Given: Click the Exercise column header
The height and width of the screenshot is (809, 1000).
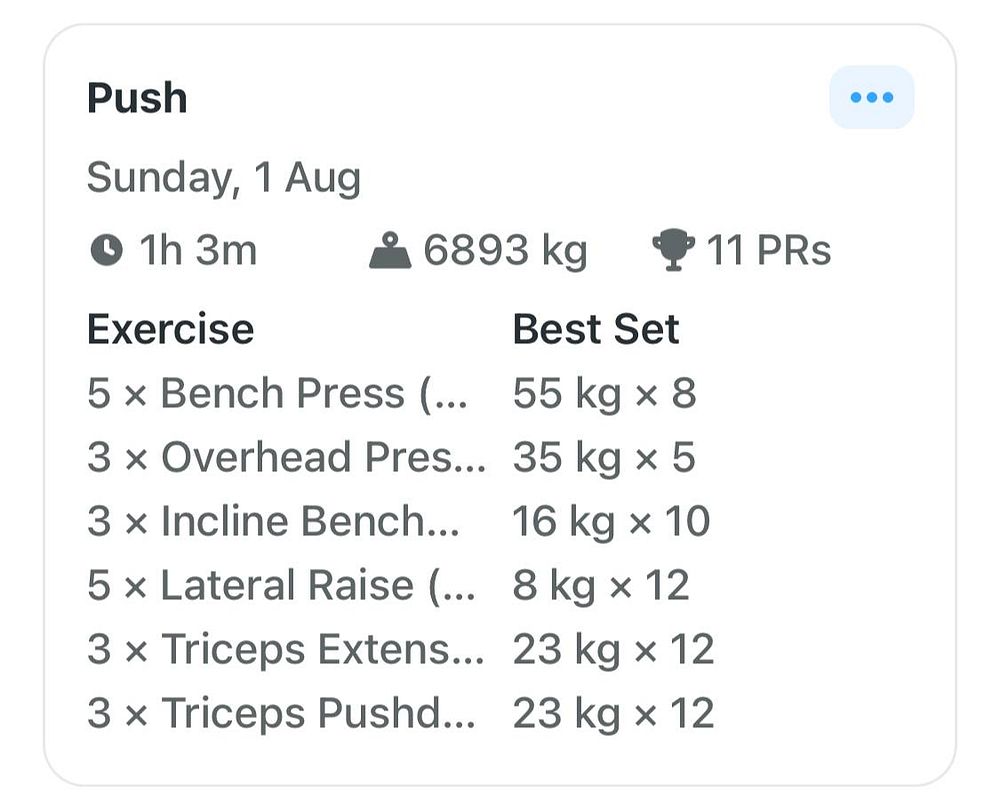Looking at the screenshot, I should tap(170, 329).
